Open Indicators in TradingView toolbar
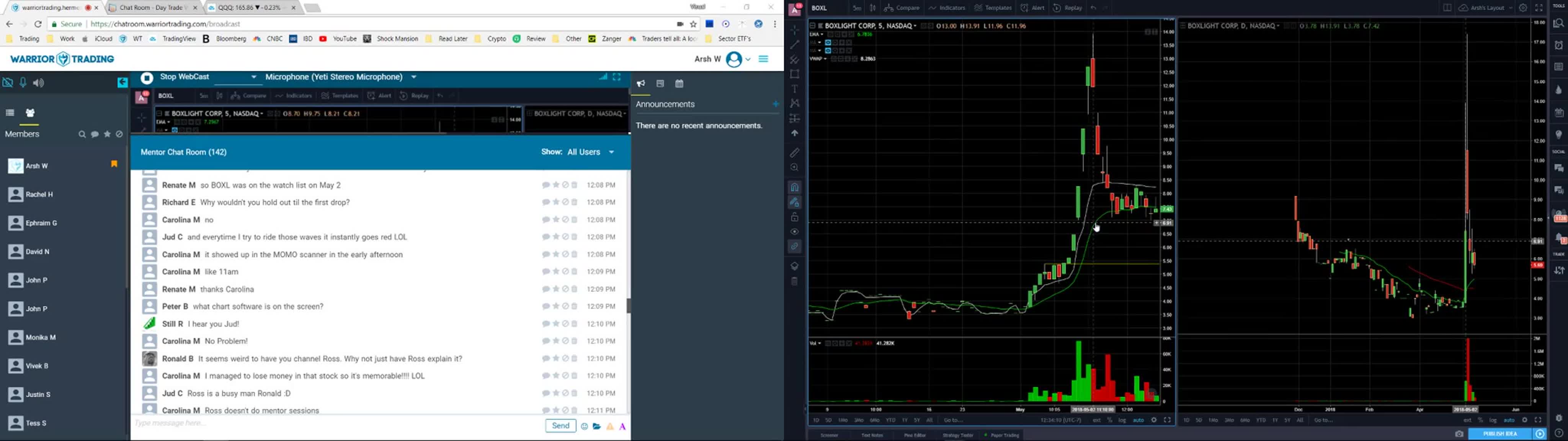The image size is (1568, 441). (947, 8)
